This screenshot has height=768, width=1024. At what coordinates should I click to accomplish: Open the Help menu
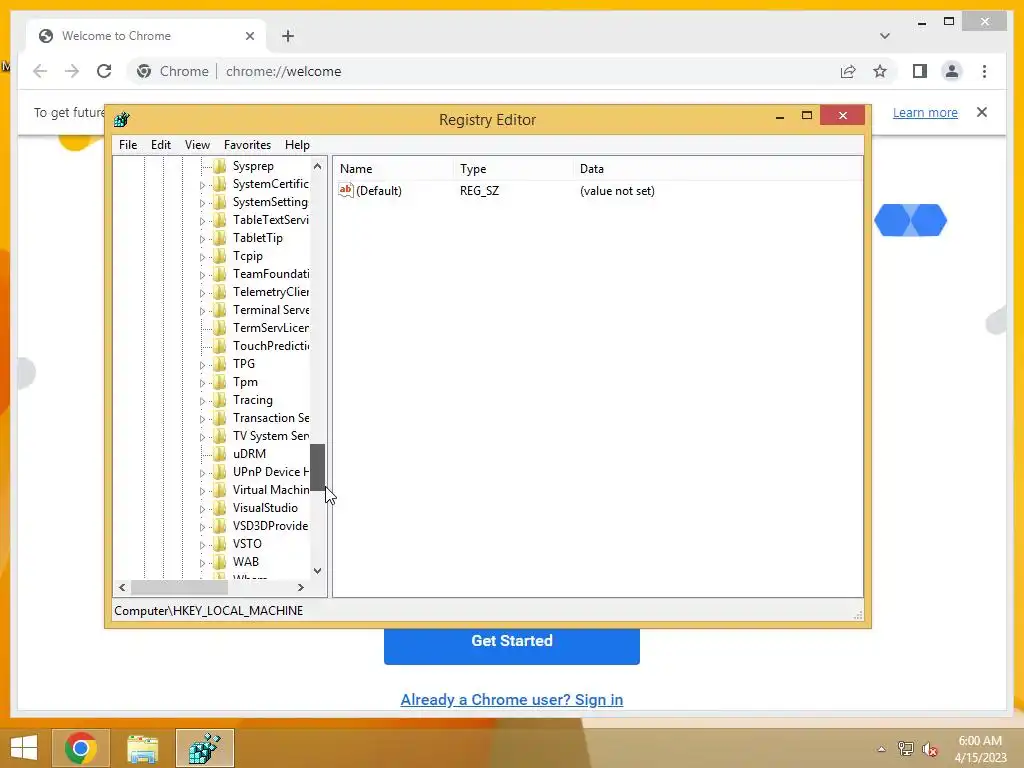297,145
